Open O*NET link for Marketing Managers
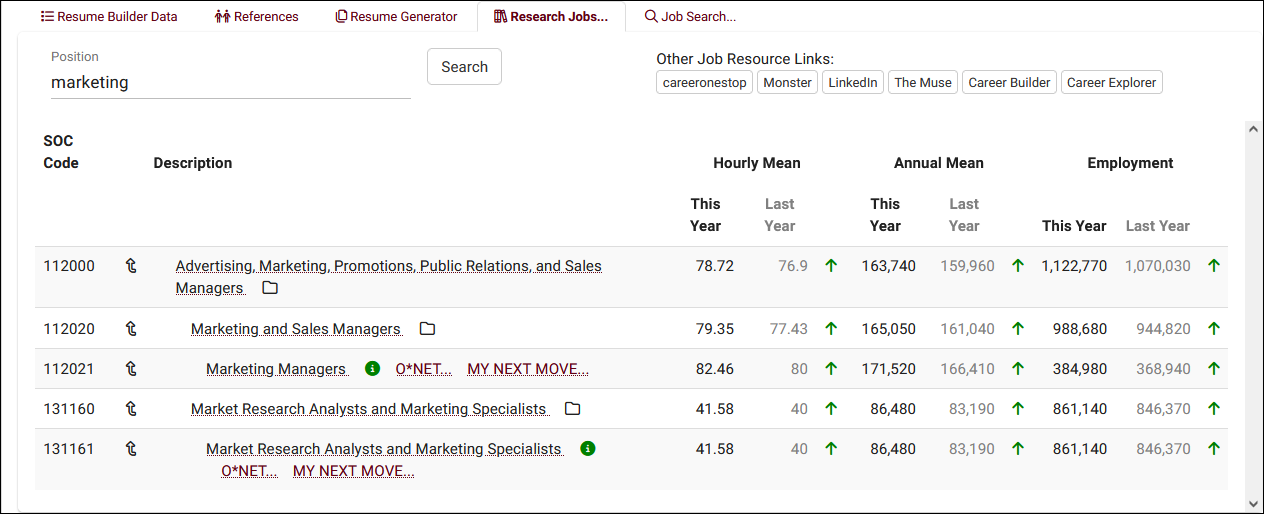This screenshot has height=514, width=1264. pos(423,369)
